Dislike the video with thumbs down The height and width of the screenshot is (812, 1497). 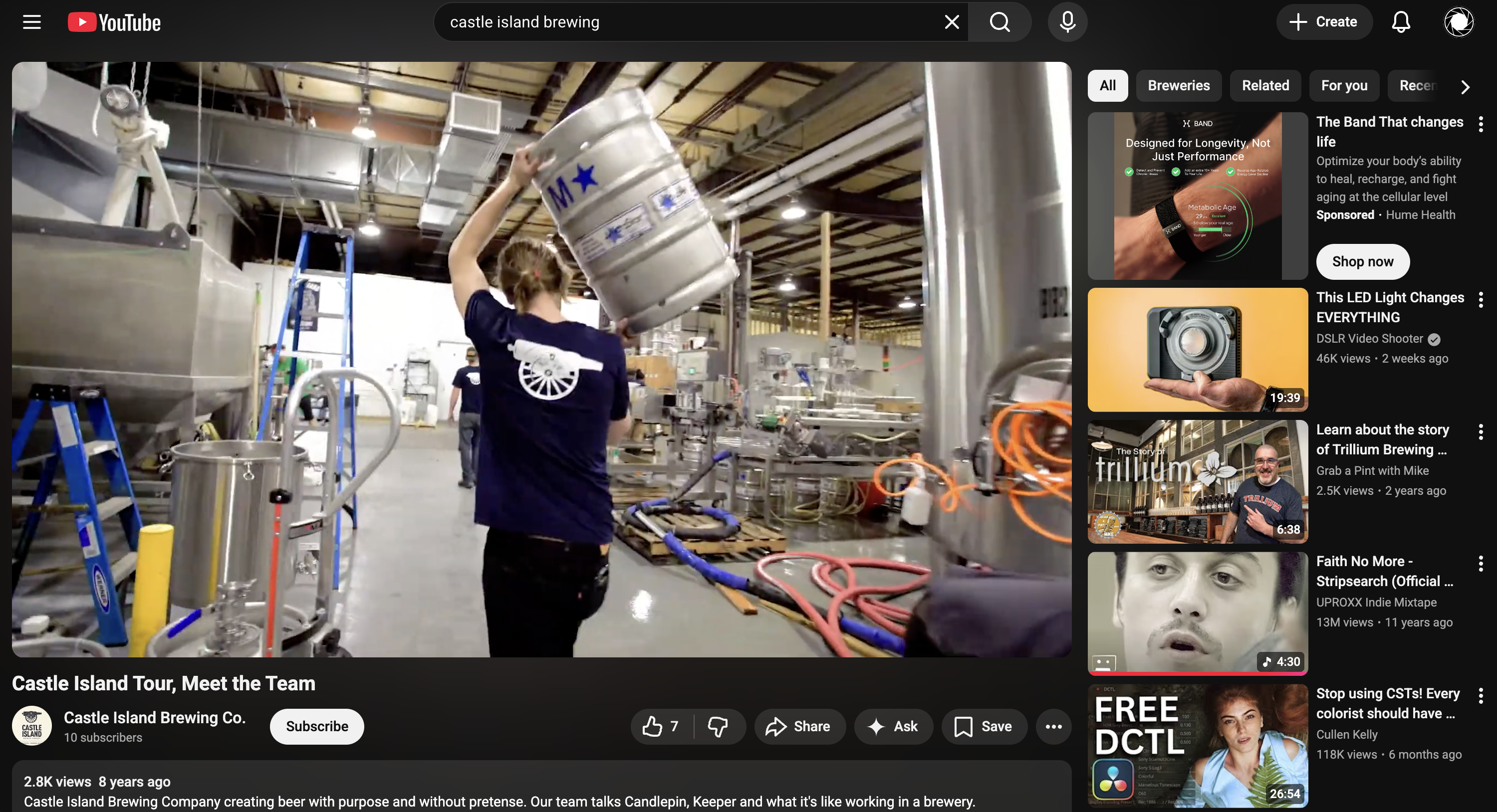[718, 726]
